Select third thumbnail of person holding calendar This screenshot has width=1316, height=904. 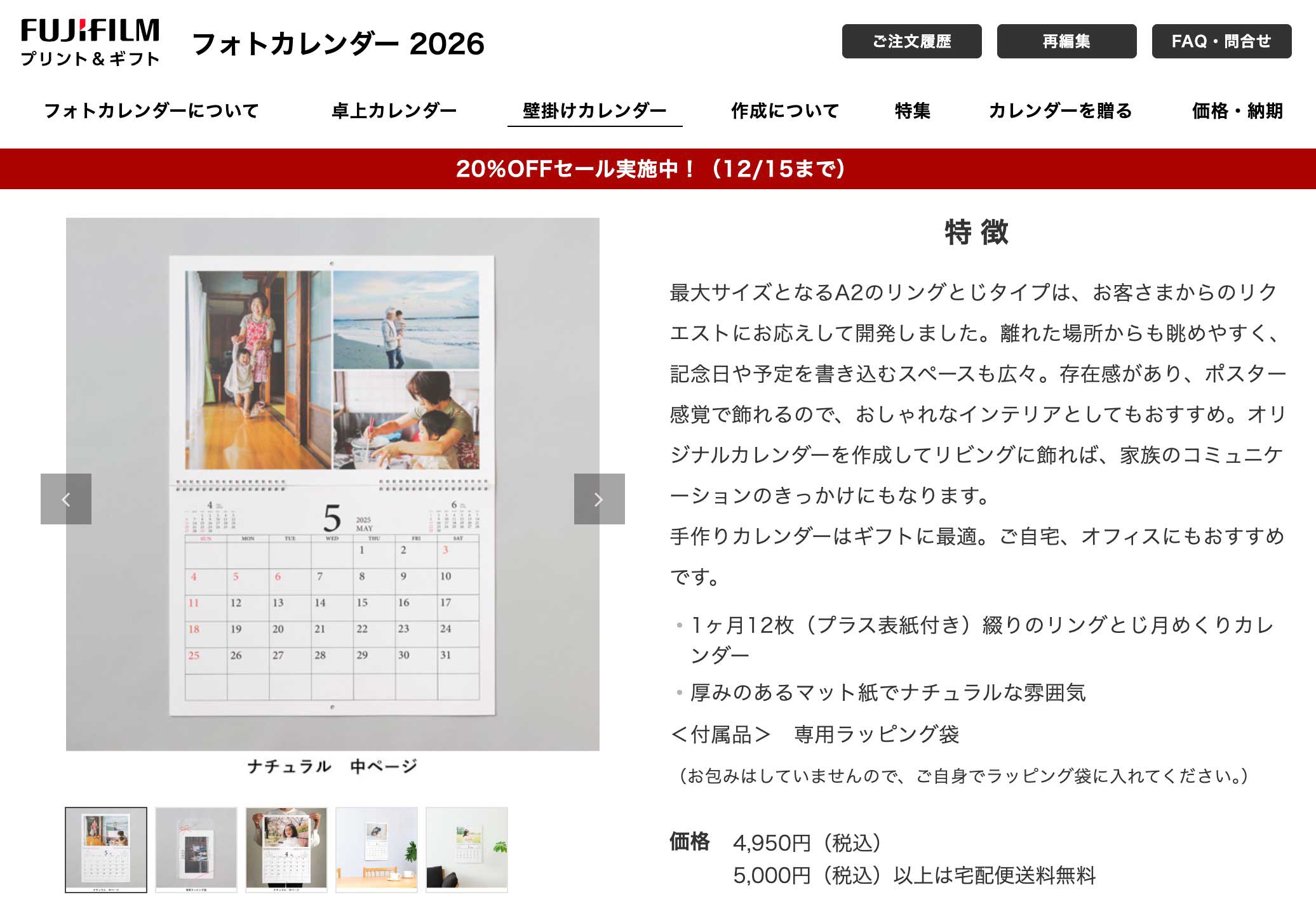(286, 849)
